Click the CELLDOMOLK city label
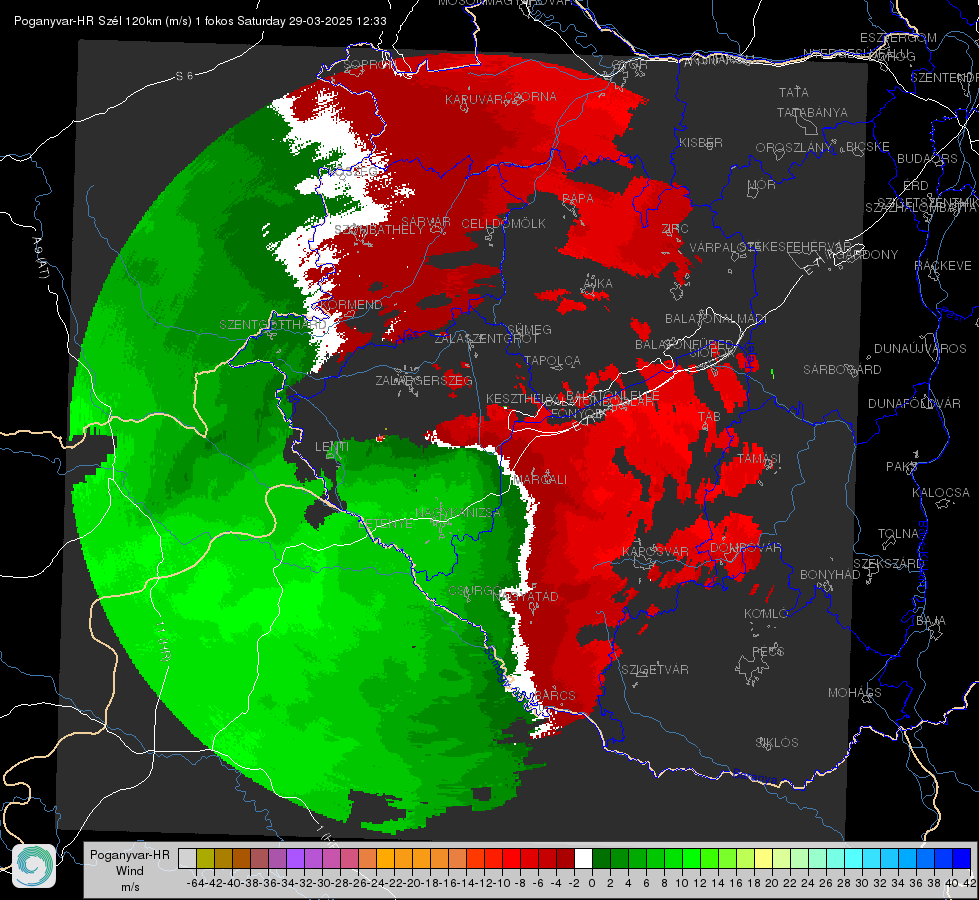 [504, 224]
